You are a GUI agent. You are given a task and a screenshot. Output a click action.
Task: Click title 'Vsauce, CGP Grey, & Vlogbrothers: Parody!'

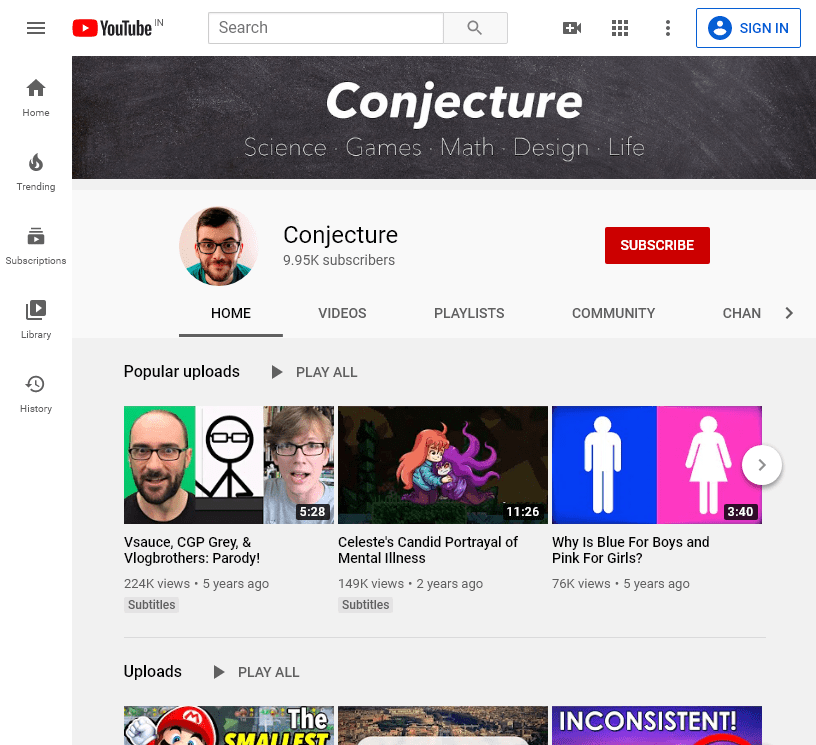(x=192, y=550)
